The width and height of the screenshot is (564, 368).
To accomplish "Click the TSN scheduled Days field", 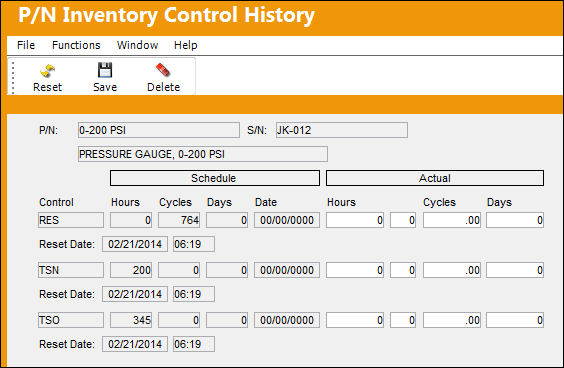I will click(x=227, y=270).
